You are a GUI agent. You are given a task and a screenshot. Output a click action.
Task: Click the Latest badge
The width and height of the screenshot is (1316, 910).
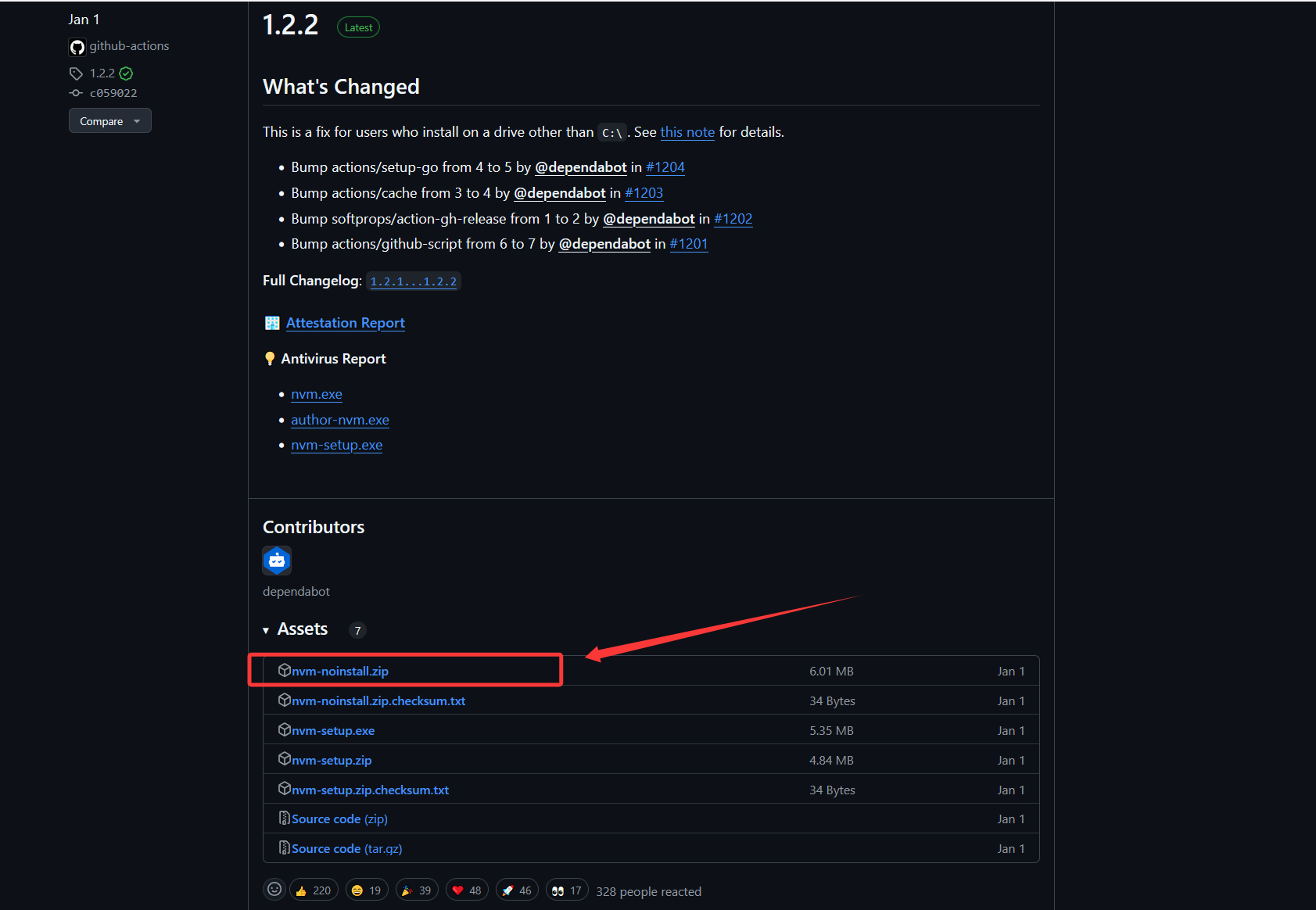point(358,27)
